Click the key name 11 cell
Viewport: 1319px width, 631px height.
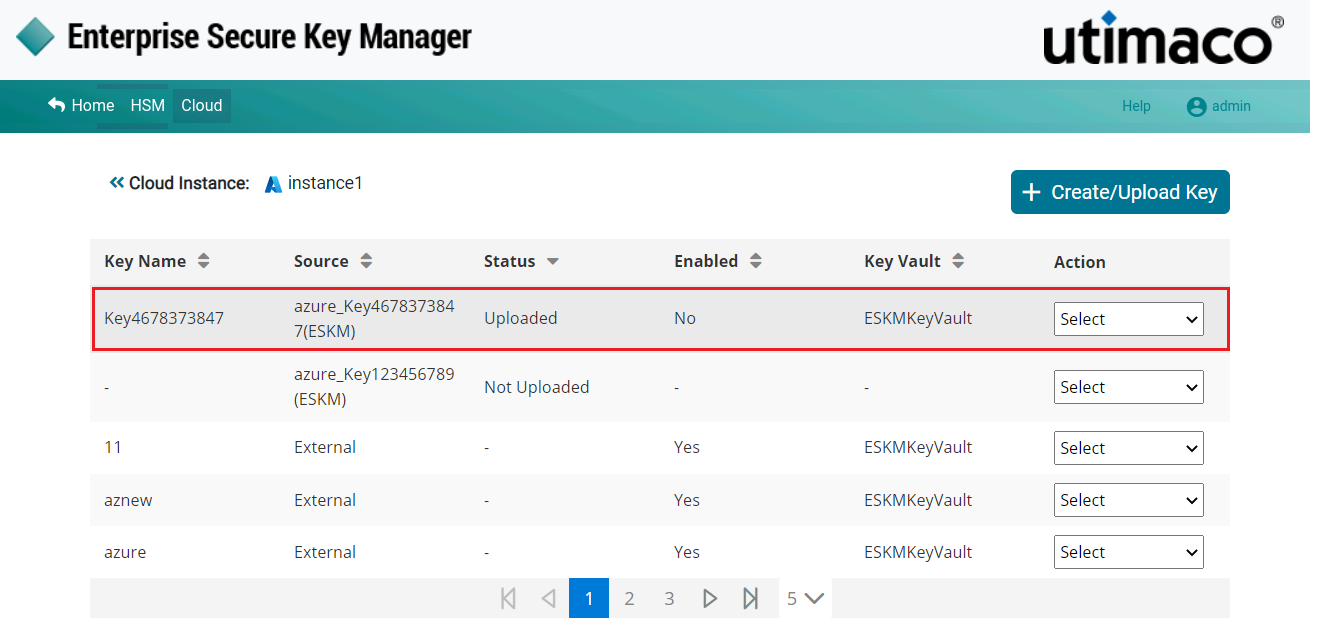[113, 447]
